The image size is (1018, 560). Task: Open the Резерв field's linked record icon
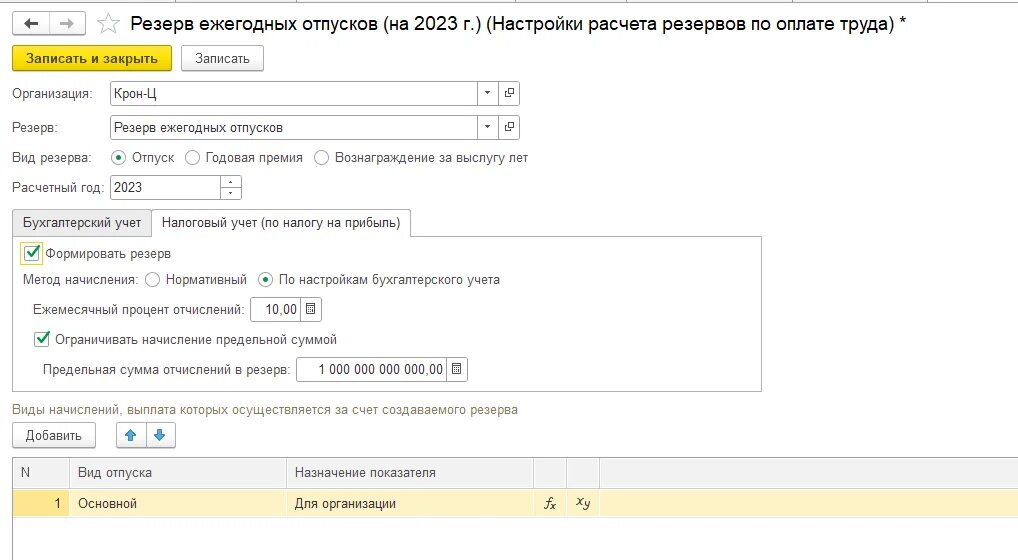[509, 127]
